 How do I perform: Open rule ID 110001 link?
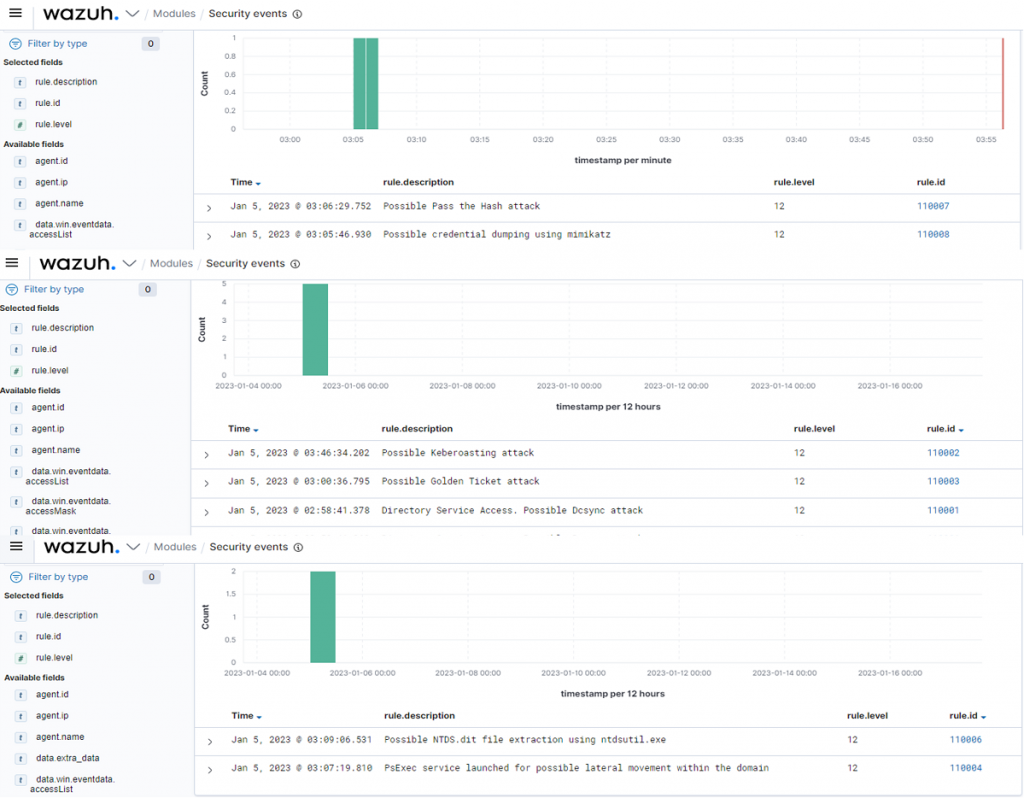(943, 510)
